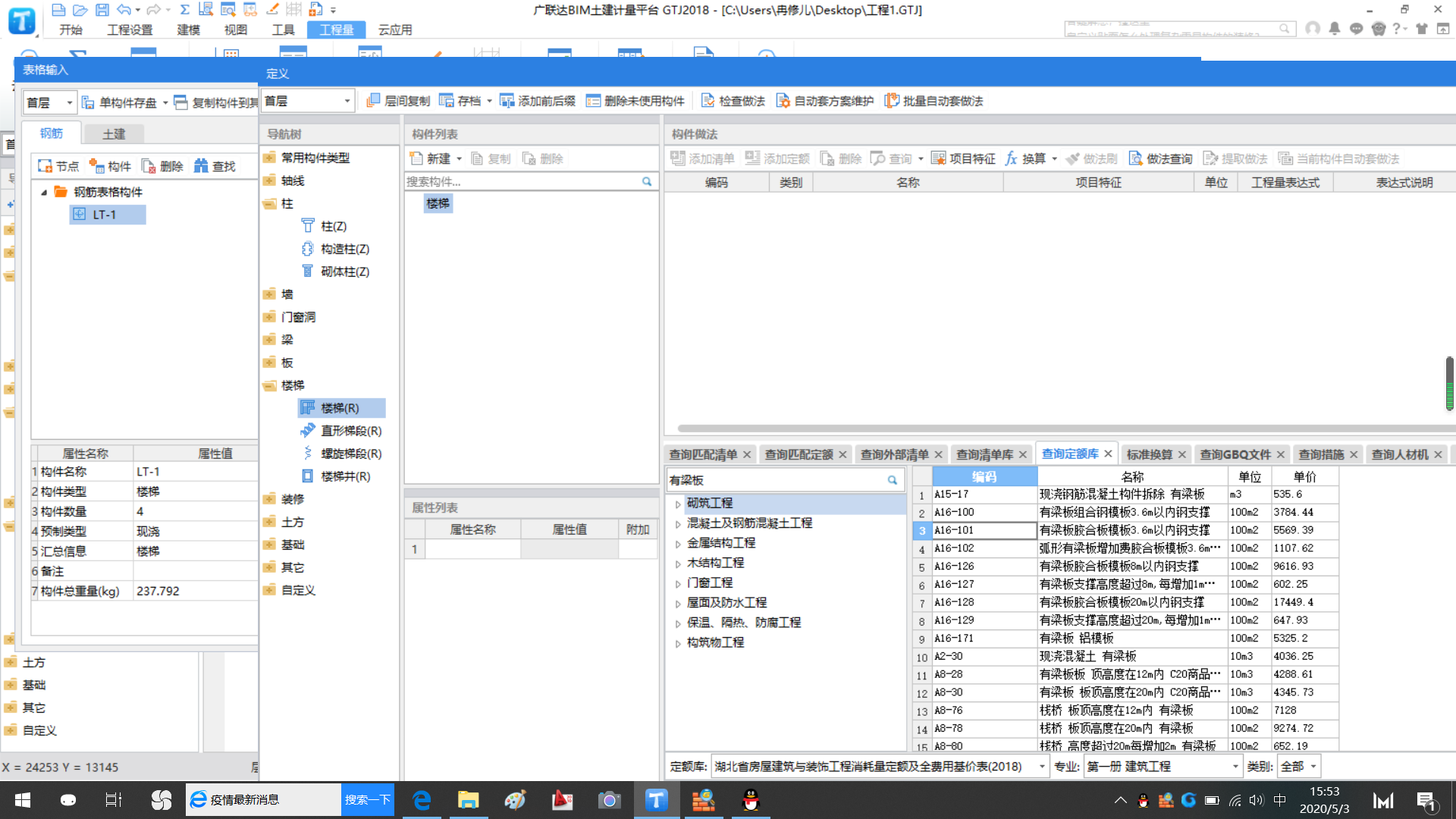Image resolution: width=1456 pixels, height=819 pixels.
Task: Open the 建模 menu tab
Action: click(x=188, y=30)
